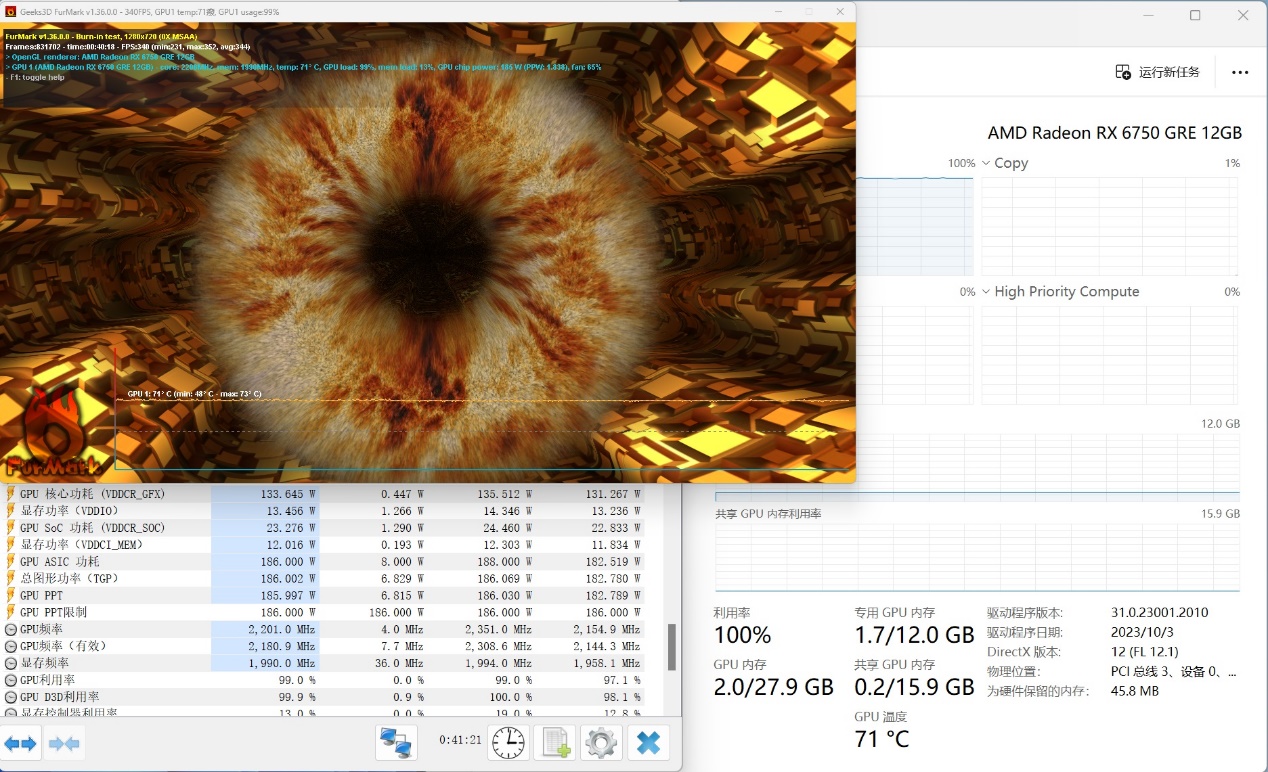Click the collapse columns inward arrows button in HWiNFO
Screen dimensions: 1268x772
(64, 744)
